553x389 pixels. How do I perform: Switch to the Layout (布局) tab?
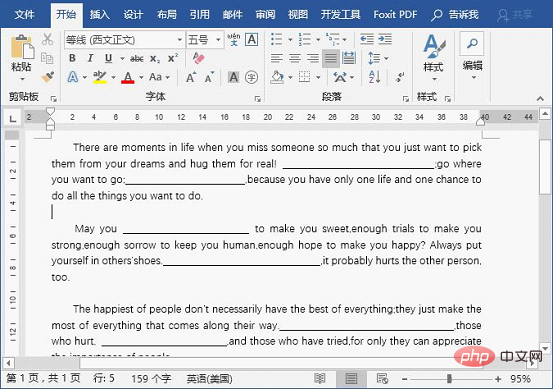[167, 15]
